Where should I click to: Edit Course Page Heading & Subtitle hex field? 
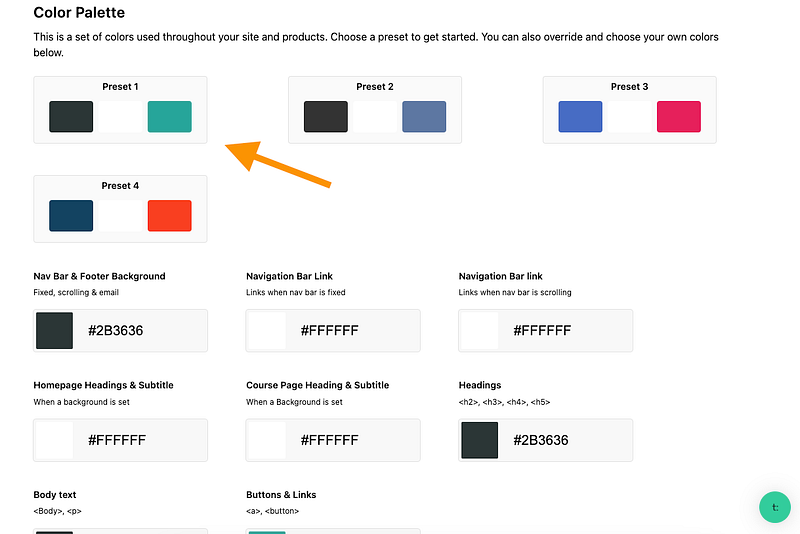(x=352, y=440)
